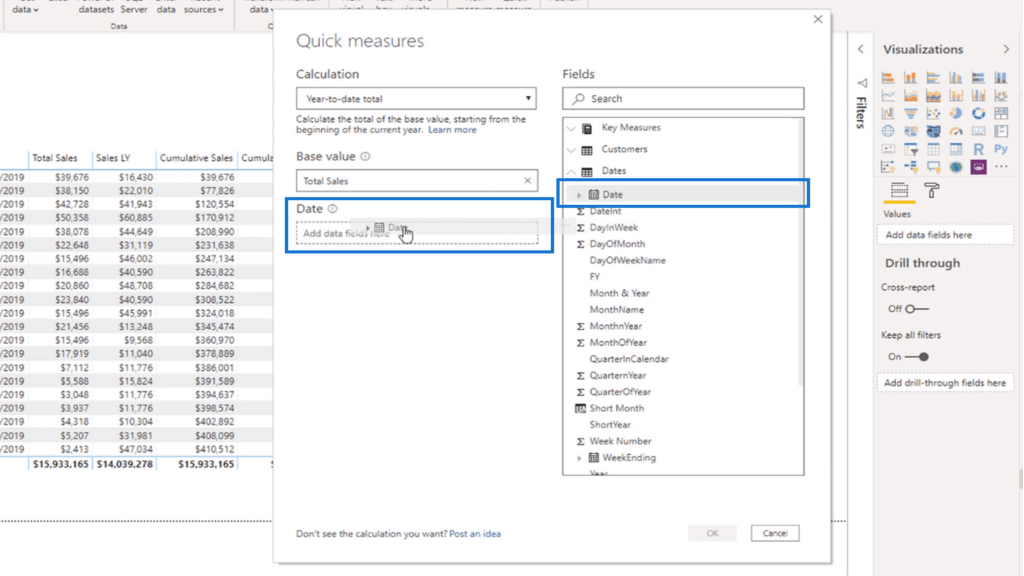
Task: Select the ribbon chart visual
Action: [x=1000, y=96]
